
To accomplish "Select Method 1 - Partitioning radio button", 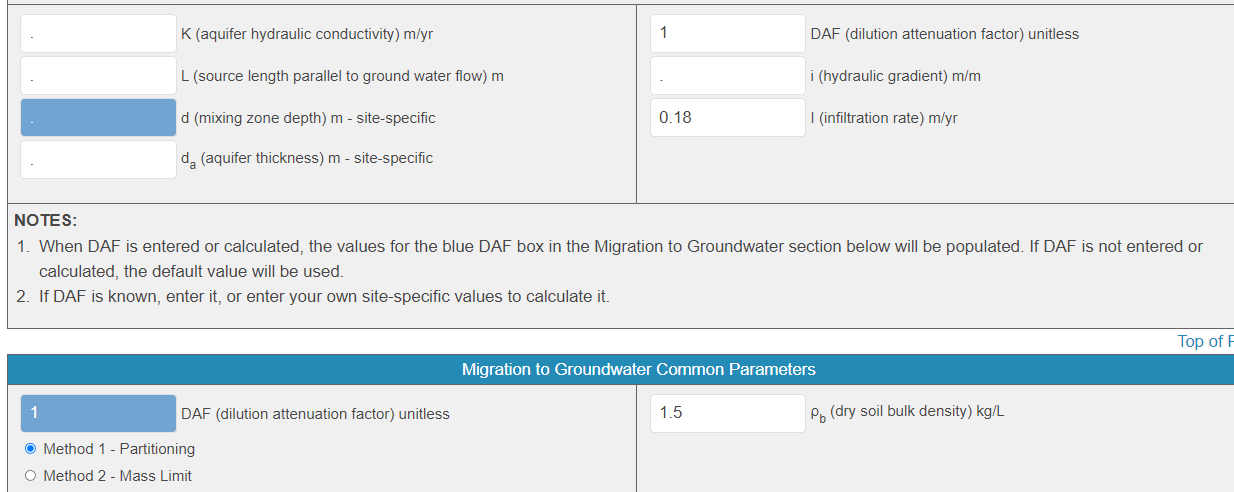I will click(30, 449).
